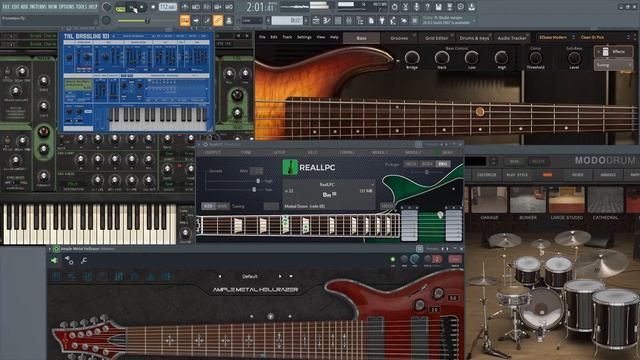Screen dimensions: 640x360
Task: Click the Bridge knob in Bass Control
Action: pos(412,58)
